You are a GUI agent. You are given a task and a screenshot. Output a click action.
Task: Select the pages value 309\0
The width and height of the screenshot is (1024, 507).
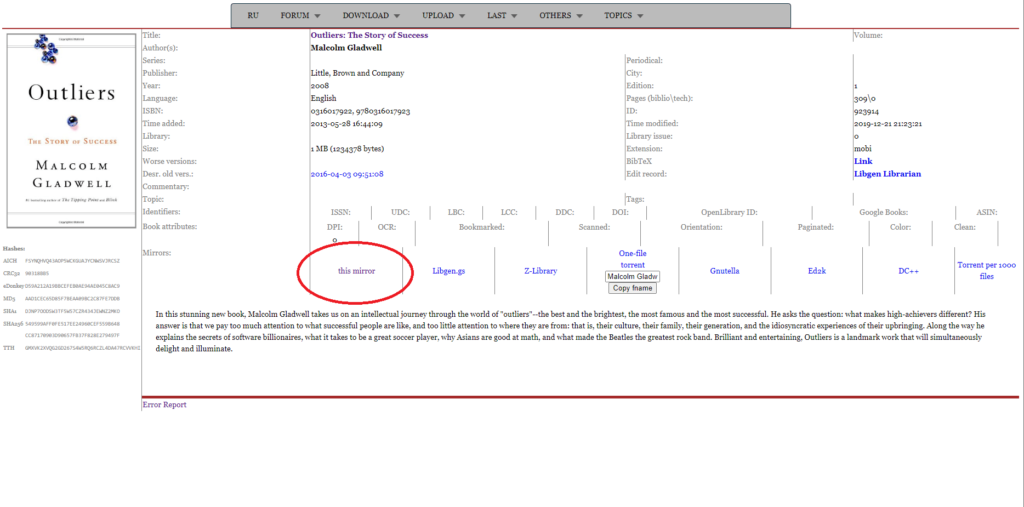(865, 99)
